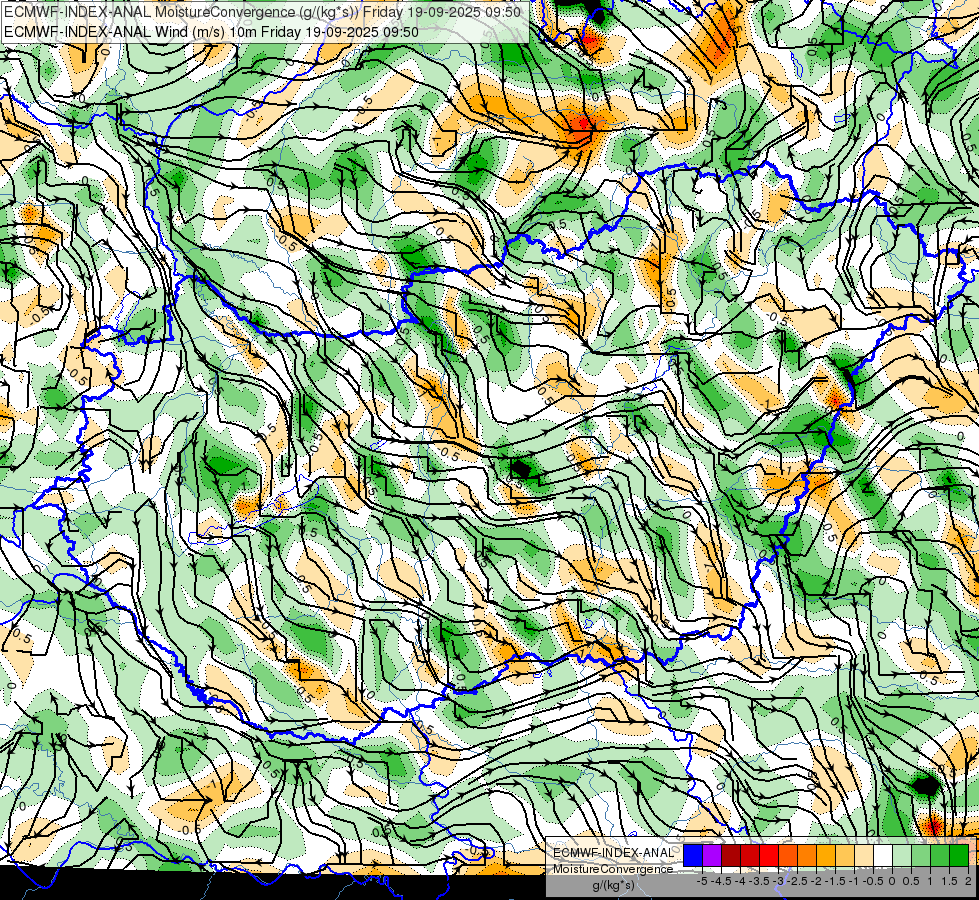Click the '-5' tick label in legend
Image resolution: width=979 pixels, height=900 pixels.
(x=702, y=881)
